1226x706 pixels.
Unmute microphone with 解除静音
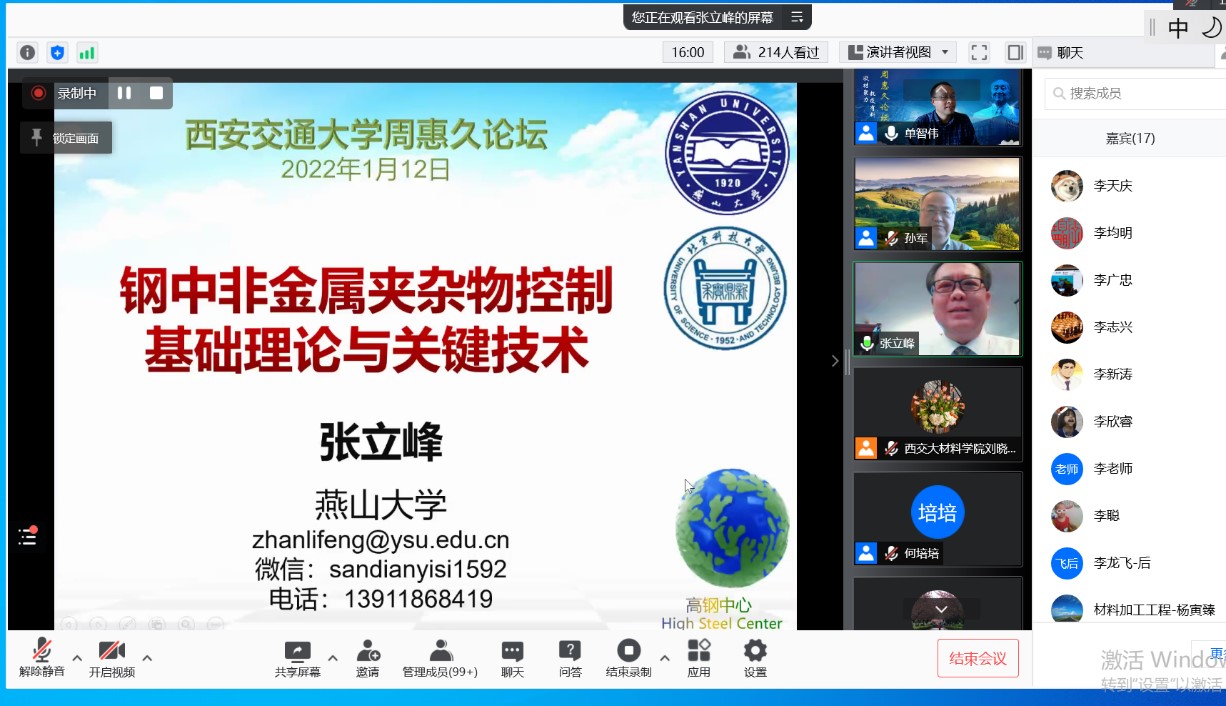tap(42, 658)
